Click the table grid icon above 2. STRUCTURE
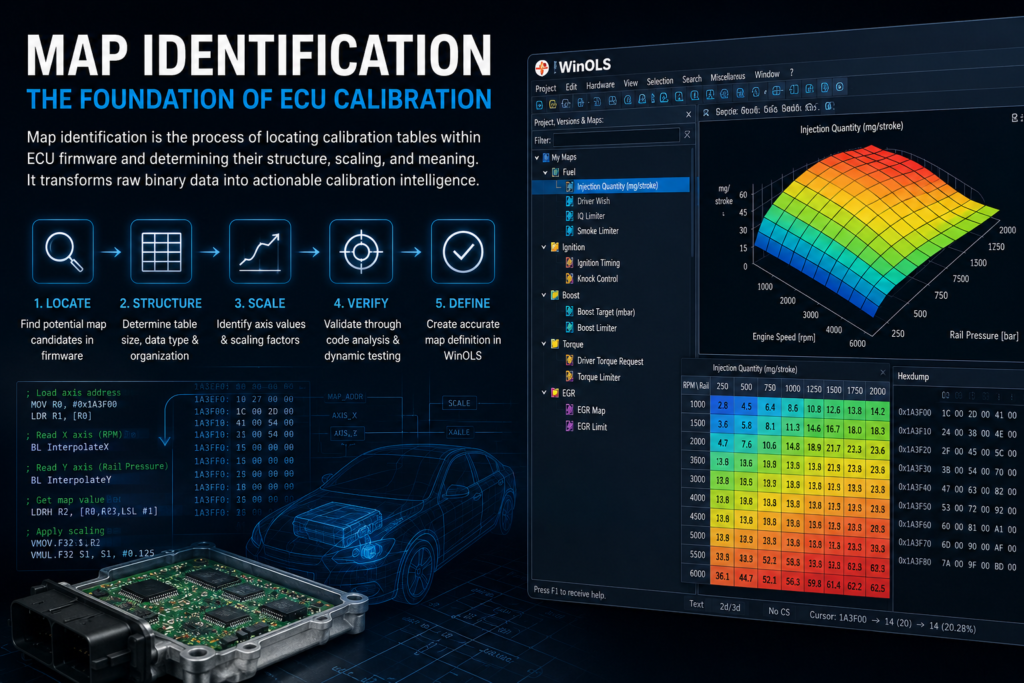 coord(161,251)
